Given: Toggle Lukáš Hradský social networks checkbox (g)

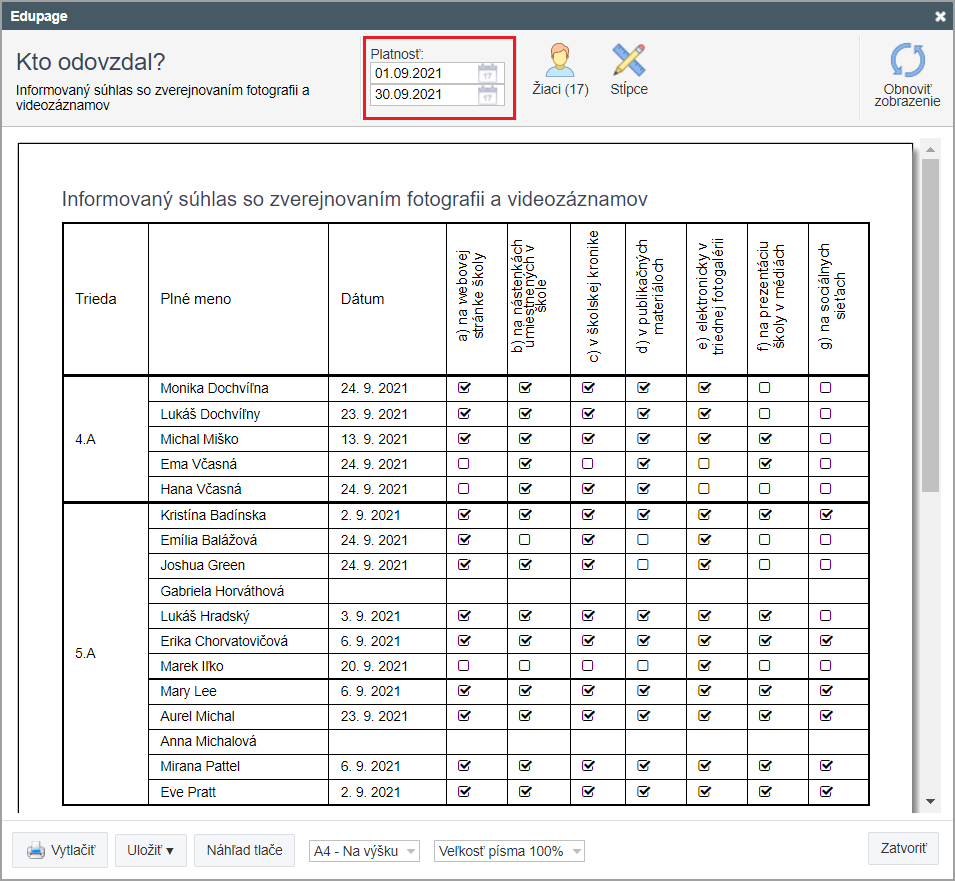Looking at the screenshot, I should 825,616.
